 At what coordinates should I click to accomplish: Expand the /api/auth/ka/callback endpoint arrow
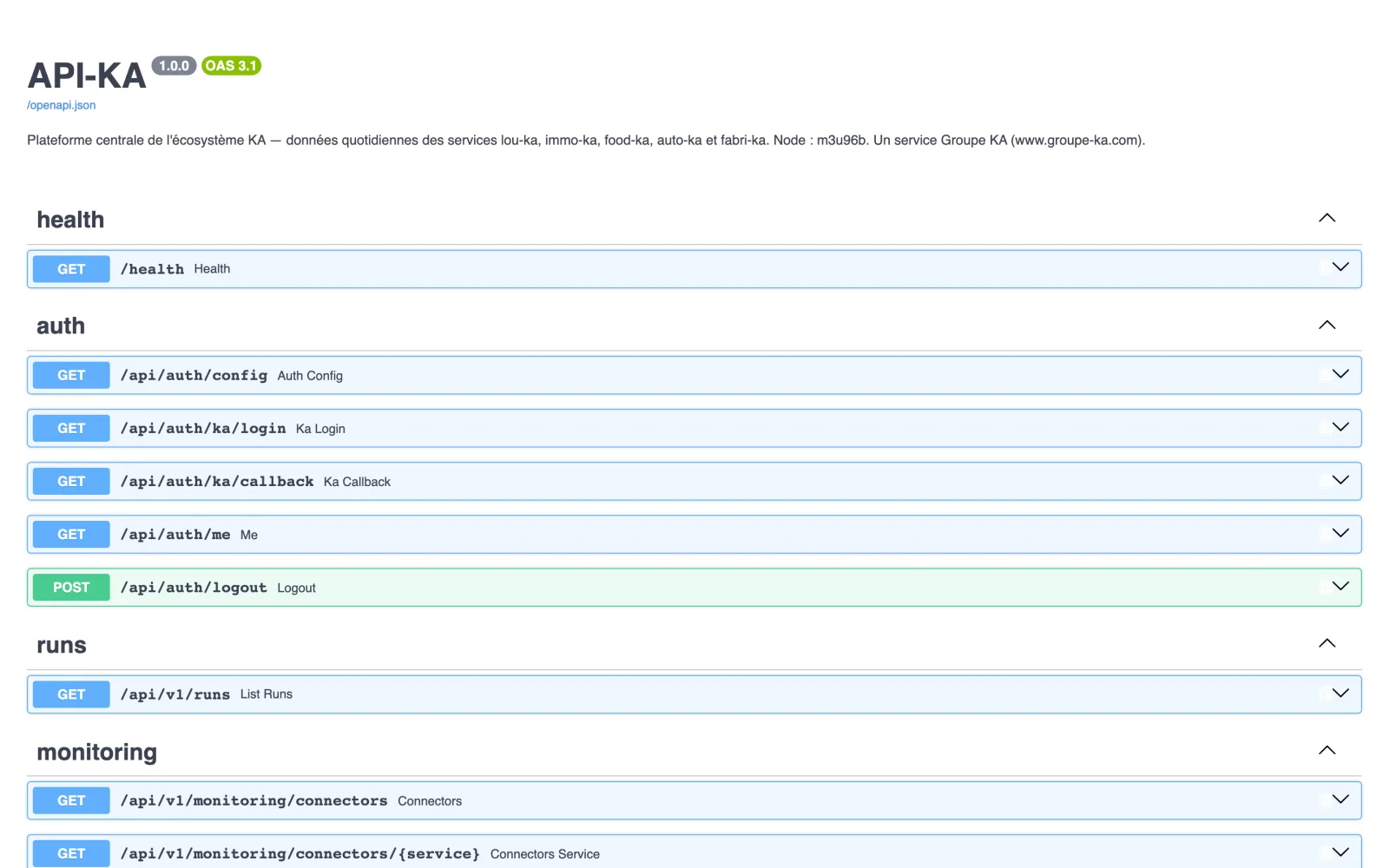pos(1340,480)
